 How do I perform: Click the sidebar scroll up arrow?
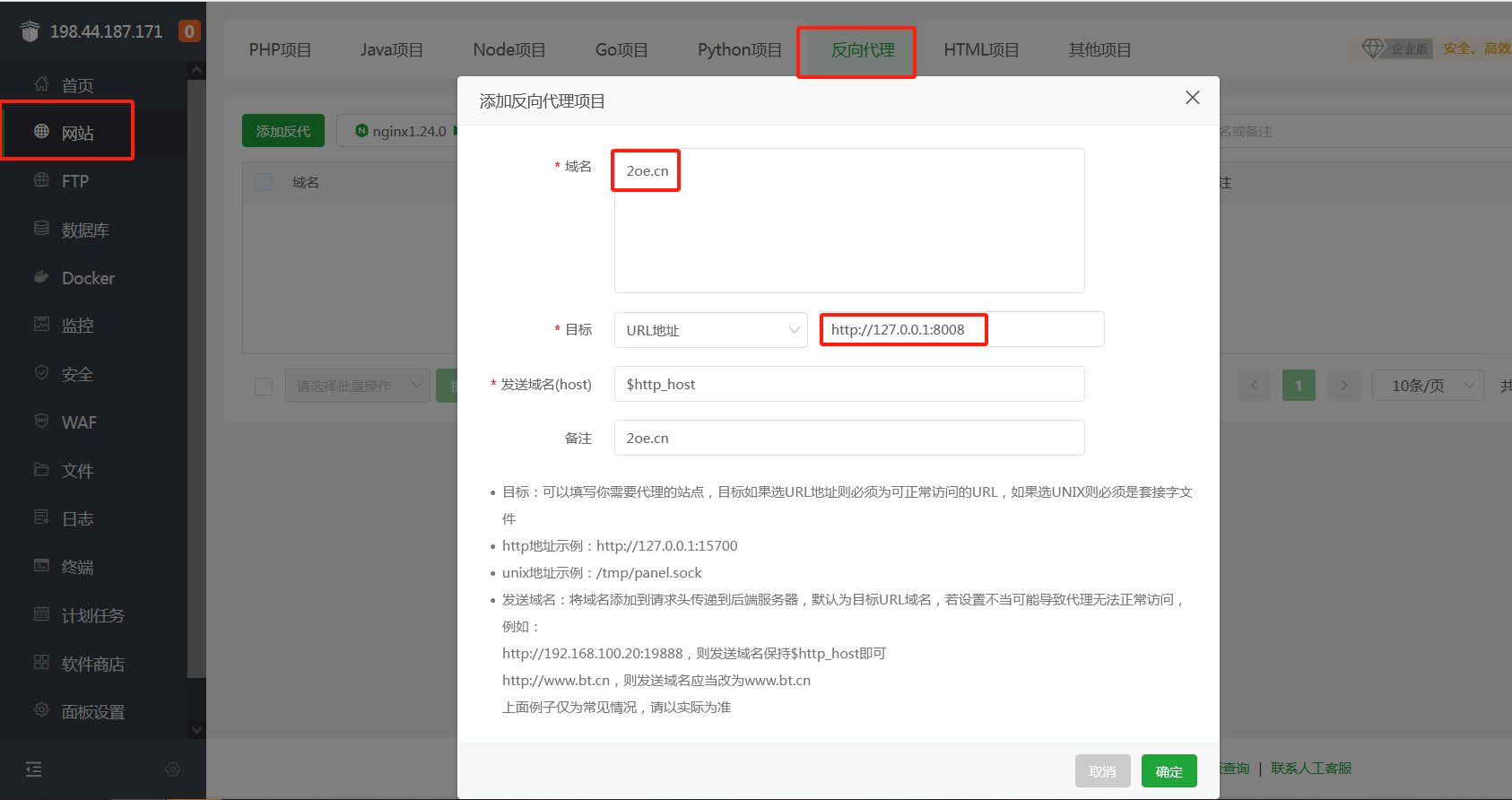click(197, 70)
